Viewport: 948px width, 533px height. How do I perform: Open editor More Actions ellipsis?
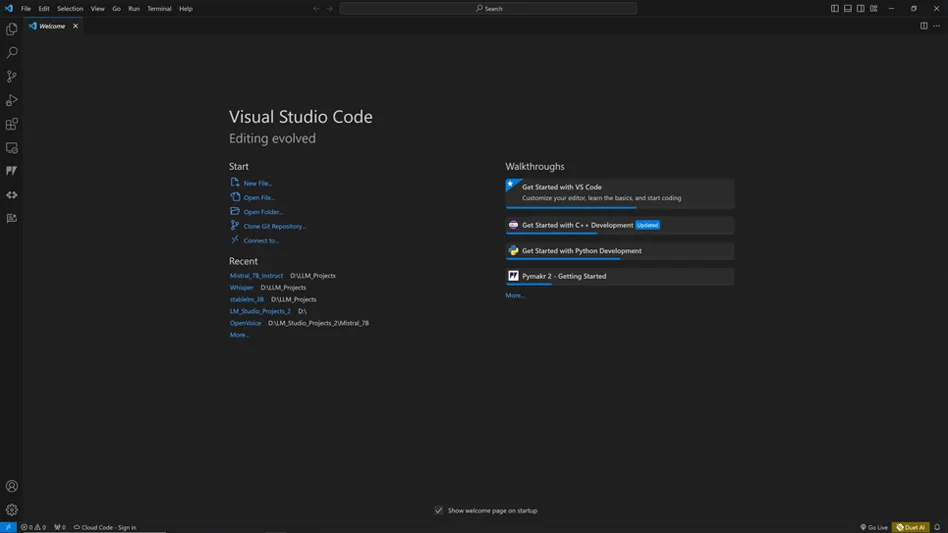click(937, 26)
